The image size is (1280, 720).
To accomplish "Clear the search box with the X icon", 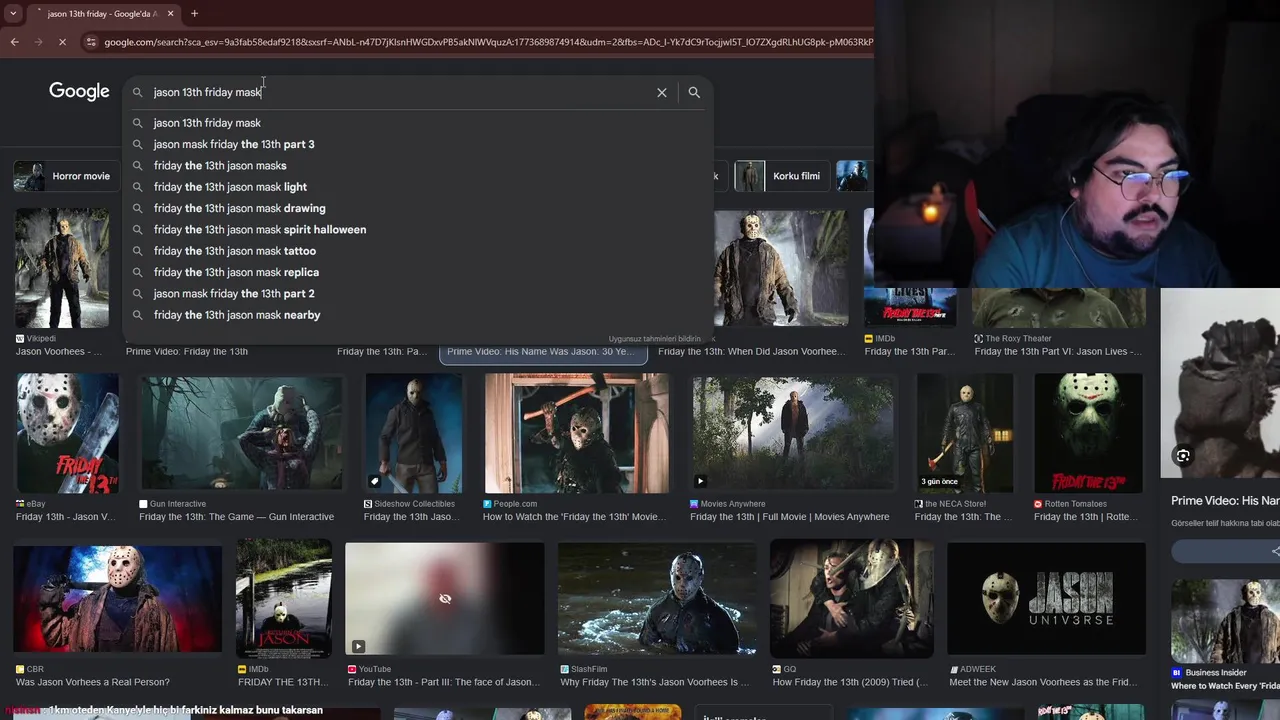I will tap(661, 92).
